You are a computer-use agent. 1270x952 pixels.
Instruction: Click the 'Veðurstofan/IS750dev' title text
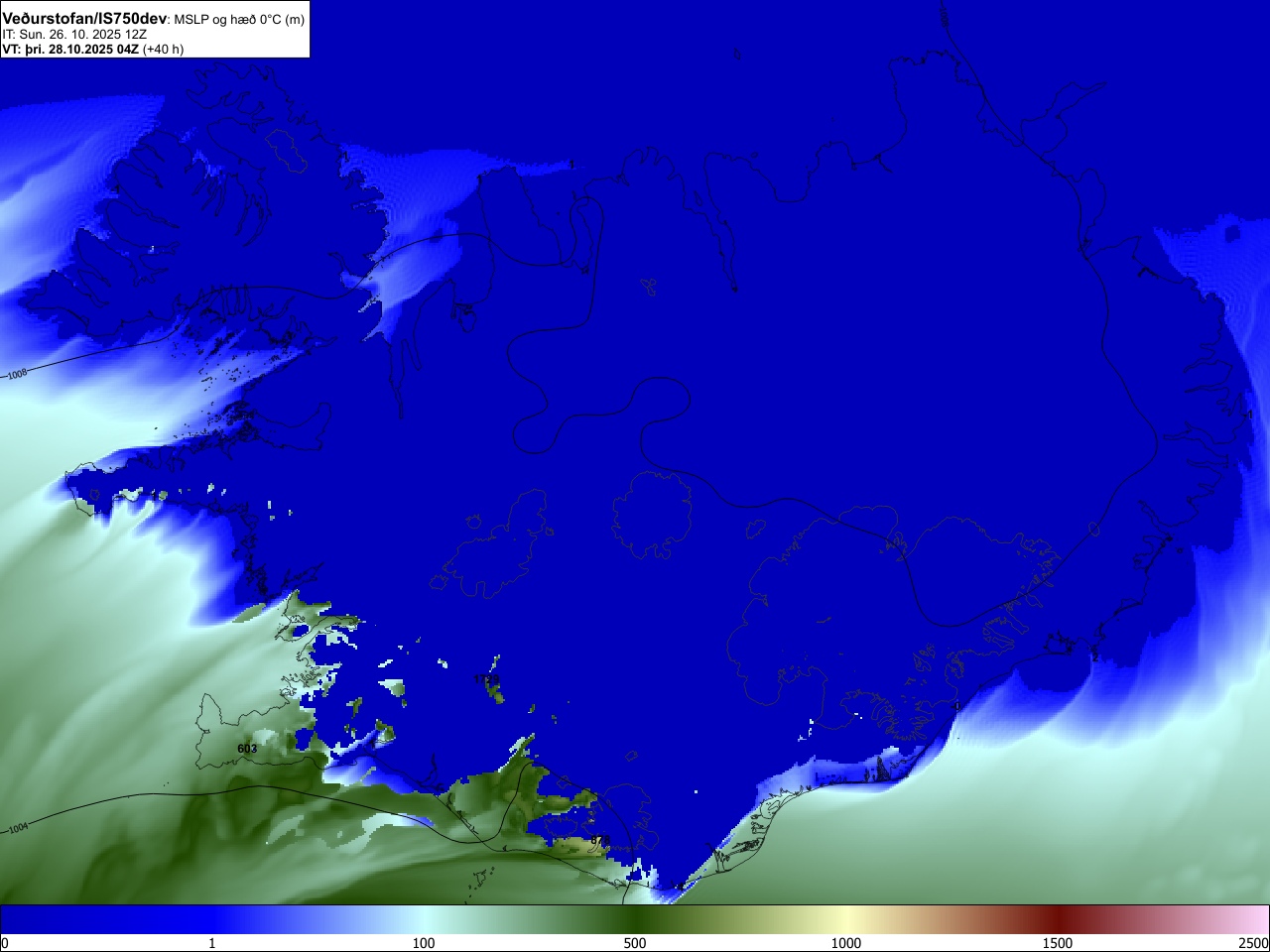(84, 19)
